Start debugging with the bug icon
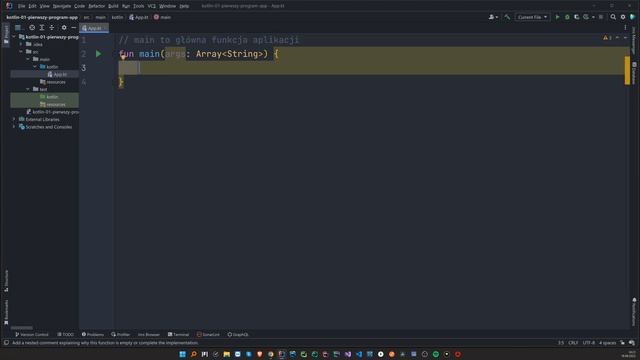The image size is (640, 360). [567, 17]
